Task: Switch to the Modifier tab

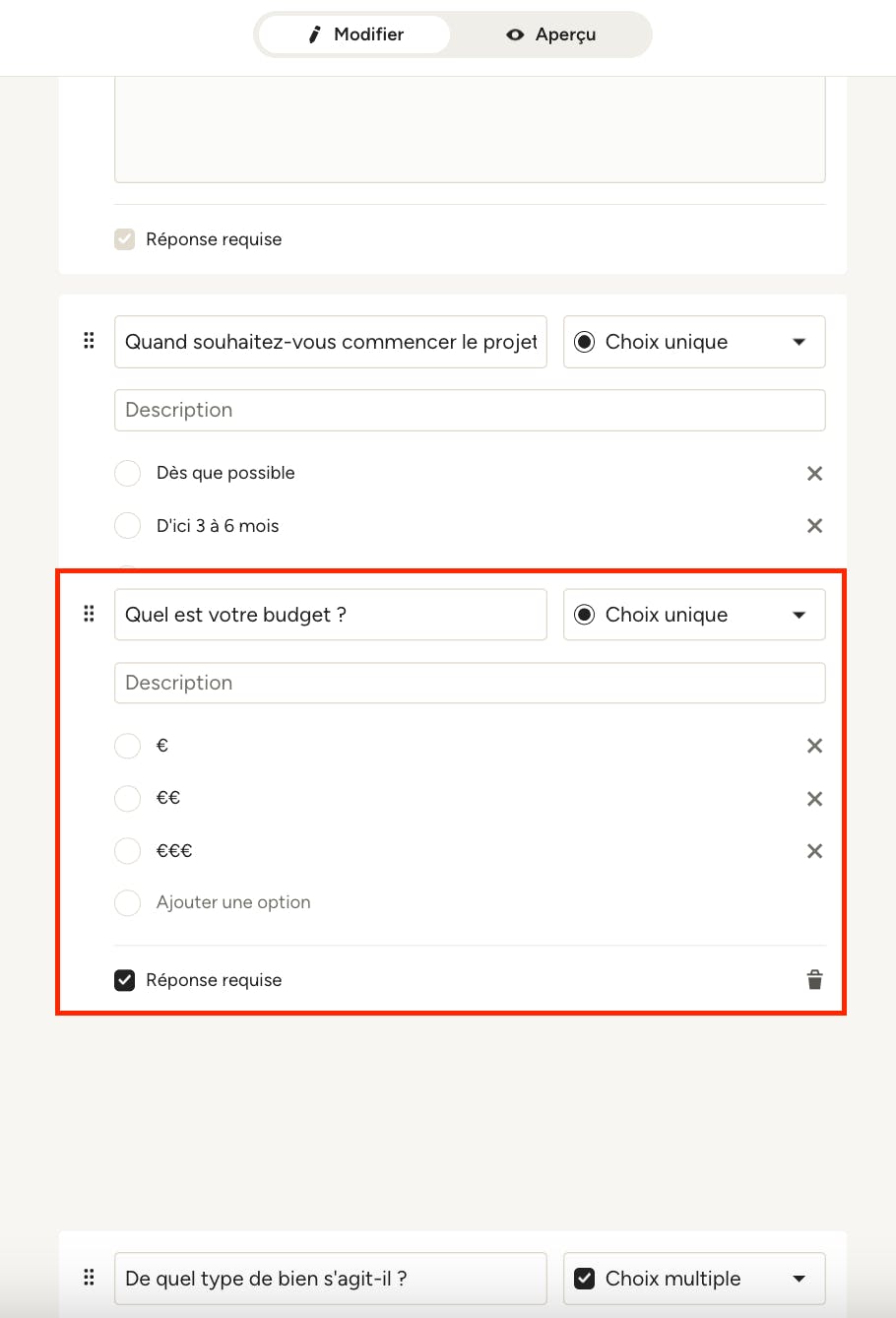Action: (354, 34)
